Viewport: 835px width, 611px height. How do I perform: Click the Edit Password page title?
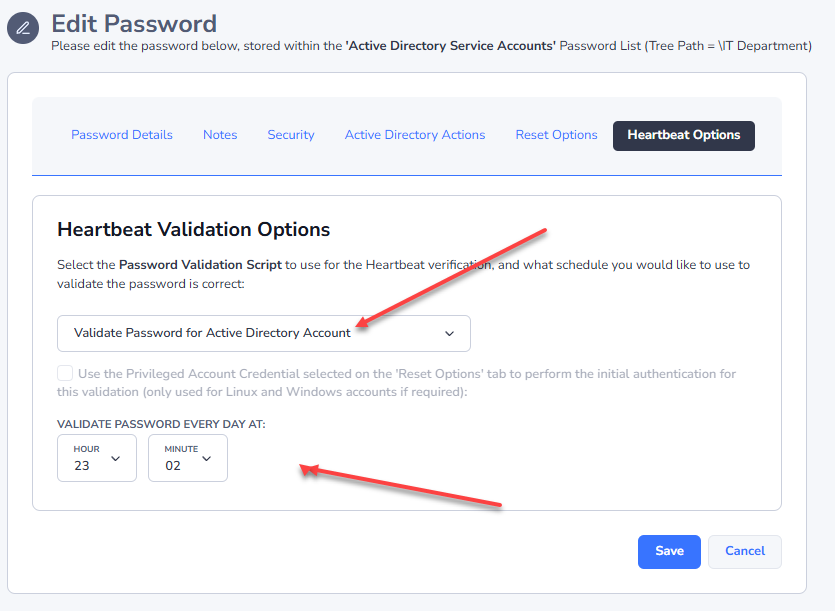tap(134, 22)
